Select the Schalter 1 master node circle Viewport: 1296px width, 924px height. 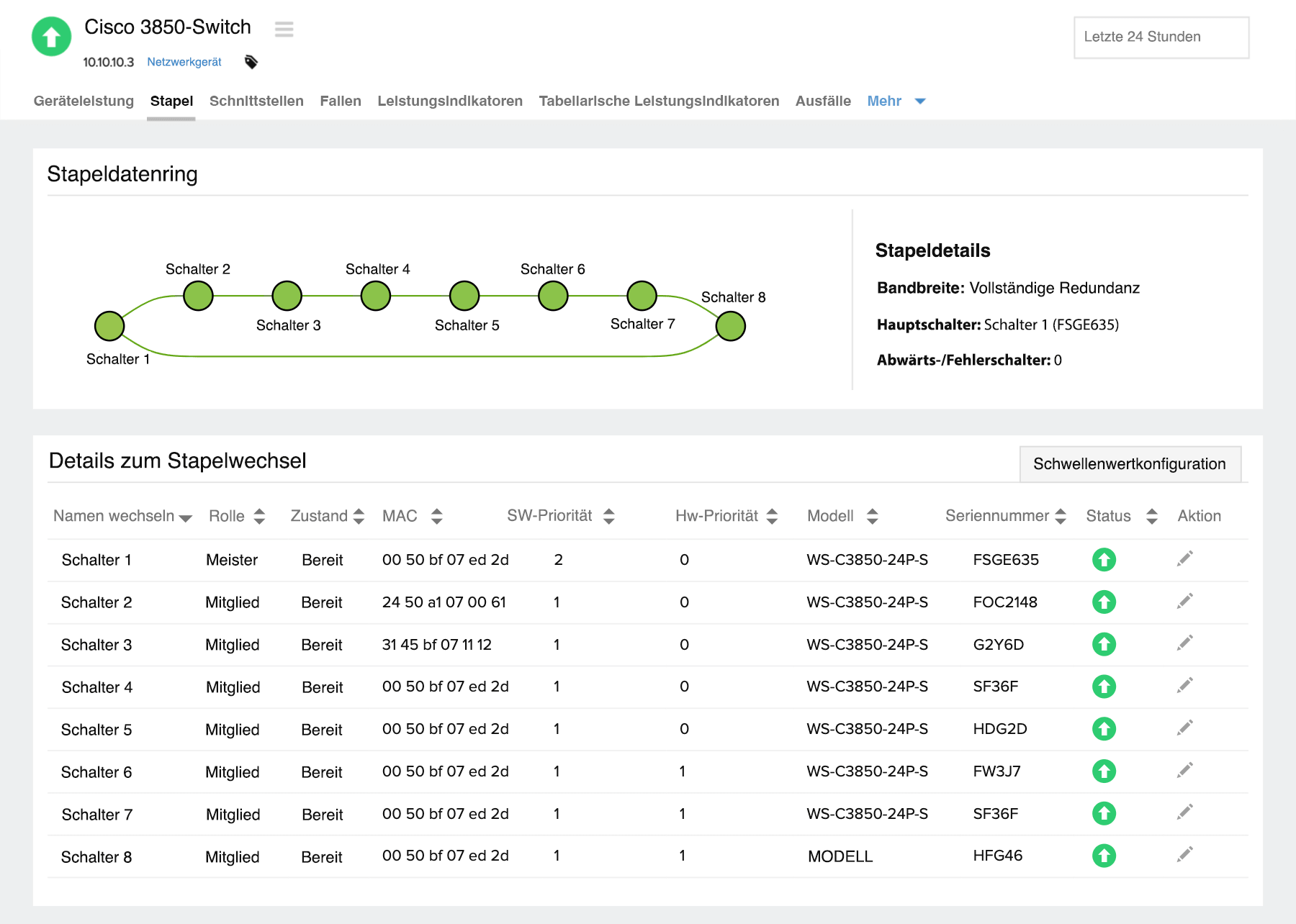click(109, 325)
